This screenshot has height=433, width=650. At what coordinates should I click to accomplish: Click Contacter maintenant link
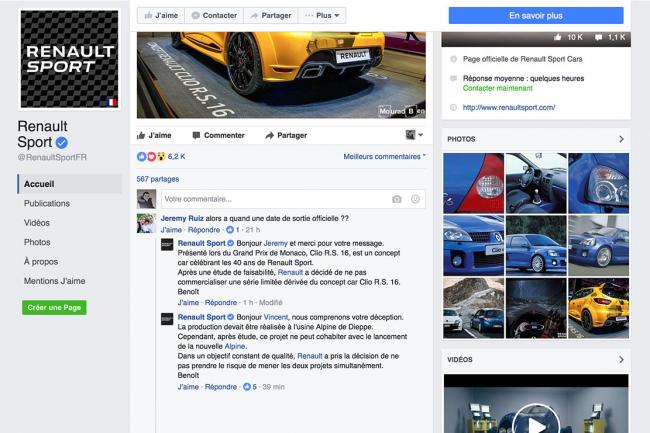pos(497,88)
